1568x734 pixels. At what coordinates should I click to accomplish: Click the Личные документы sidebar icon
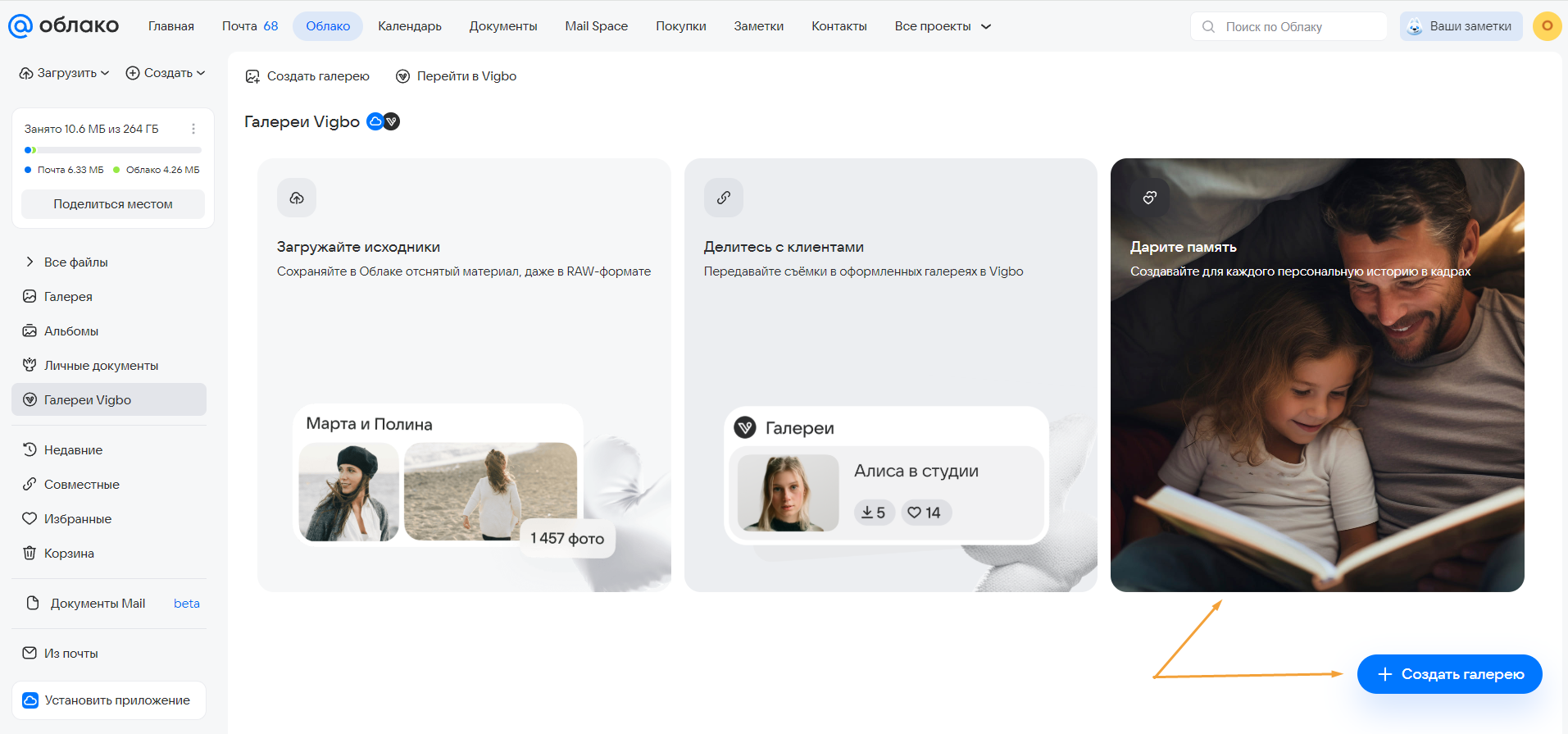(x=30, y=365)
